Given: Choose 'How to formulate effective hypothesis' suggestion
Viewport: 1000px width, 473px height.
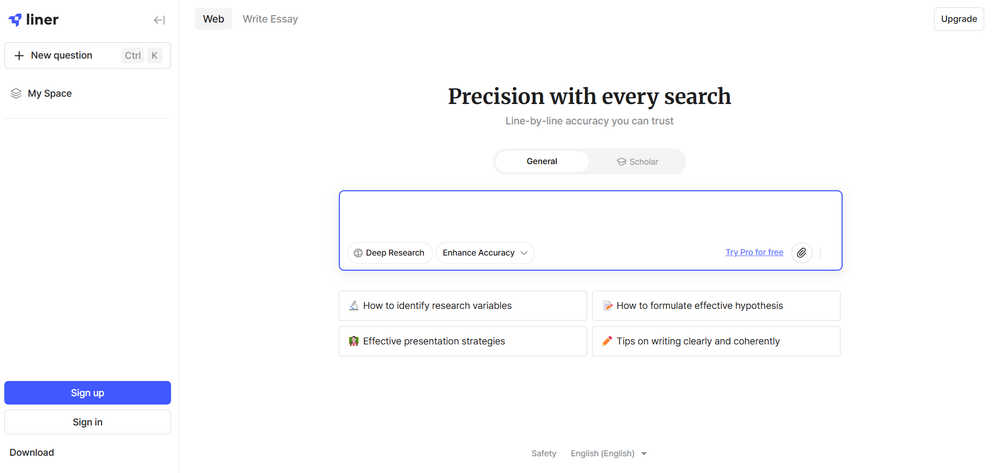Looking at the screenshot, I should 716,306.
